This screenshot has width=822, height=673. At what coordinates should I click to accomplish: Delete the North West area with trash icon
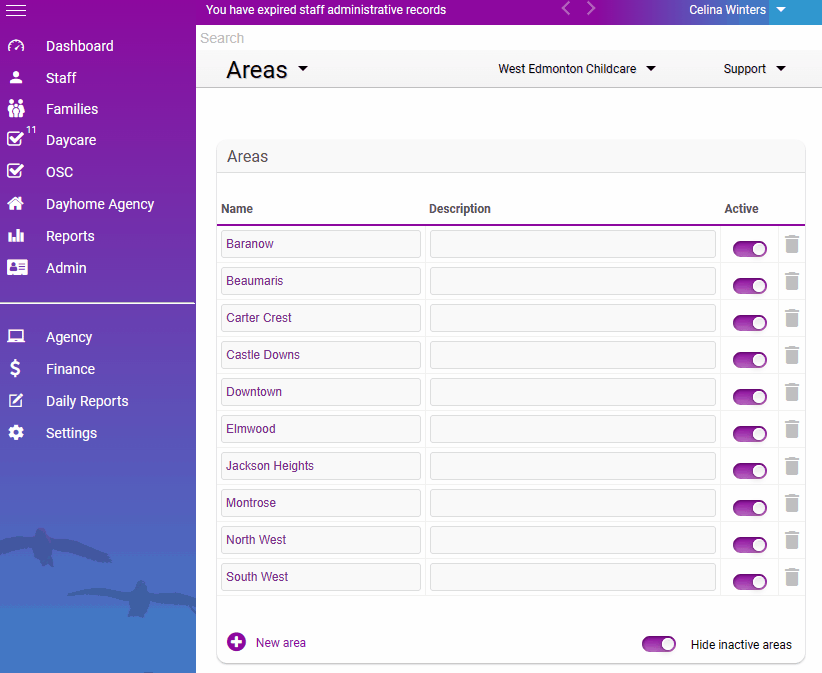coord(792,540)
